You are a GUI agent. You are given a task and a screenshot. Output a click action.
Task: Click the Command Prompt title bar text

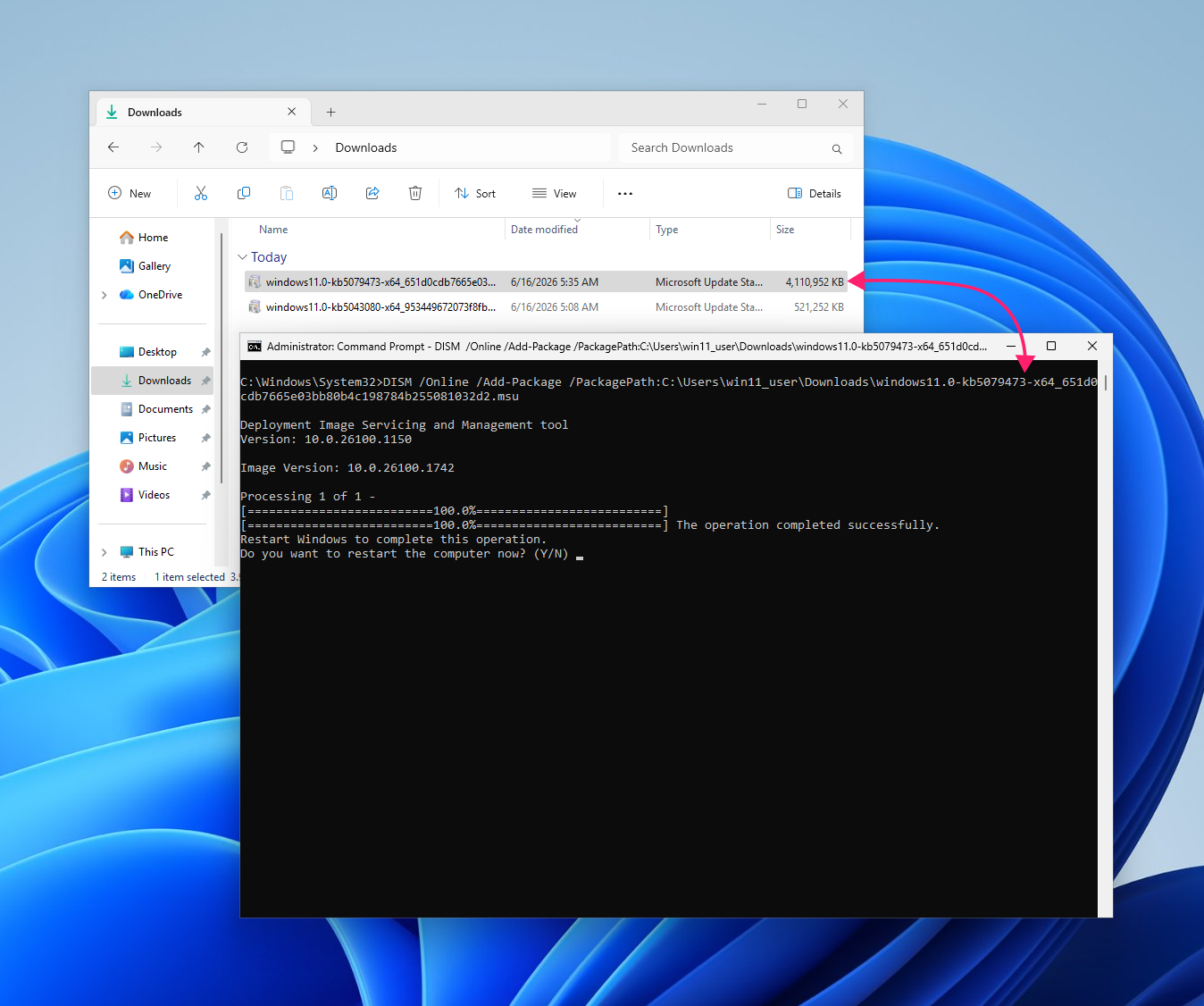click(x=626, y=347)
